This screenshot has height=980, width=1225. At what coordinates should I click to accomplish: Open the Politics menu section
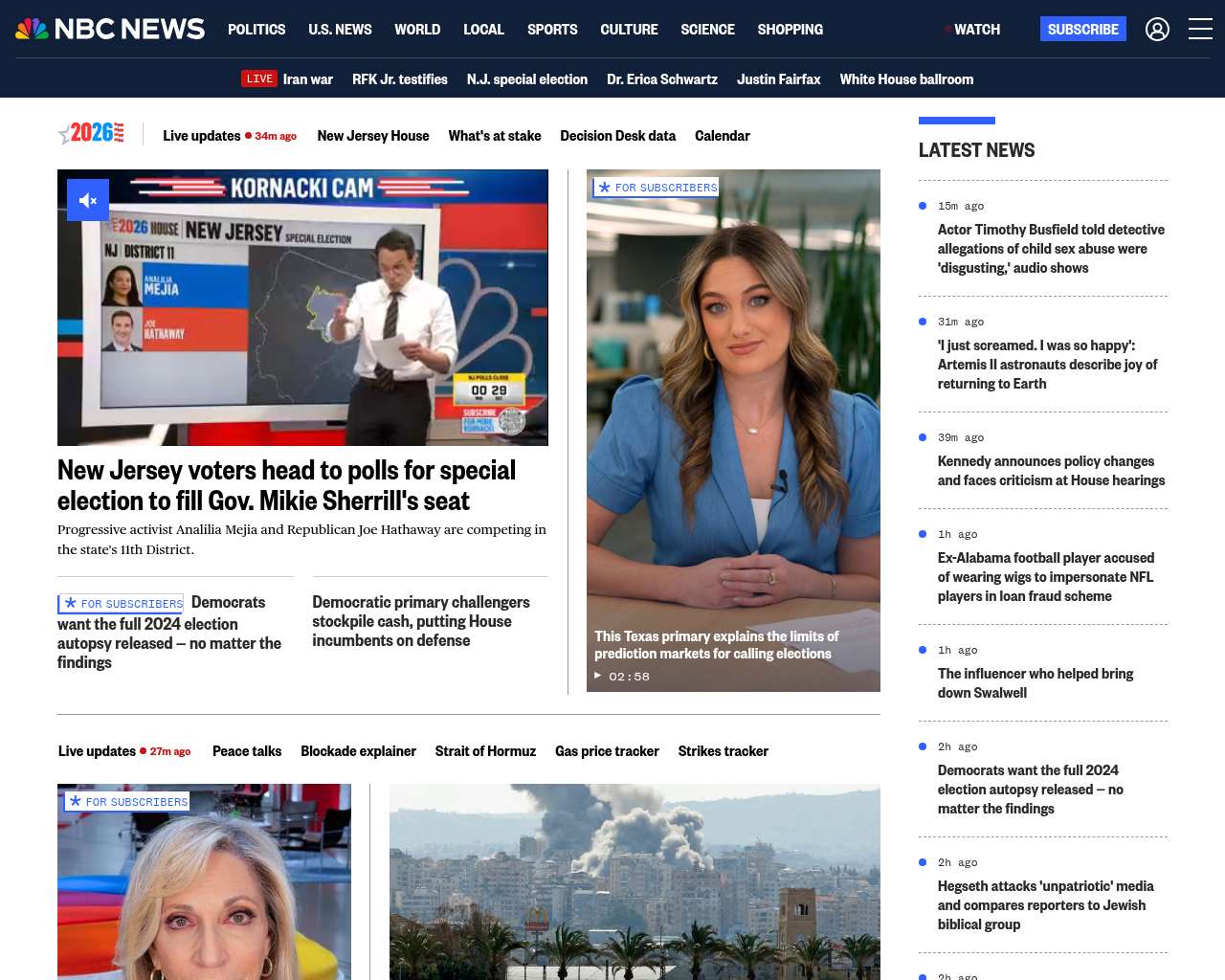tap(256, 30)
